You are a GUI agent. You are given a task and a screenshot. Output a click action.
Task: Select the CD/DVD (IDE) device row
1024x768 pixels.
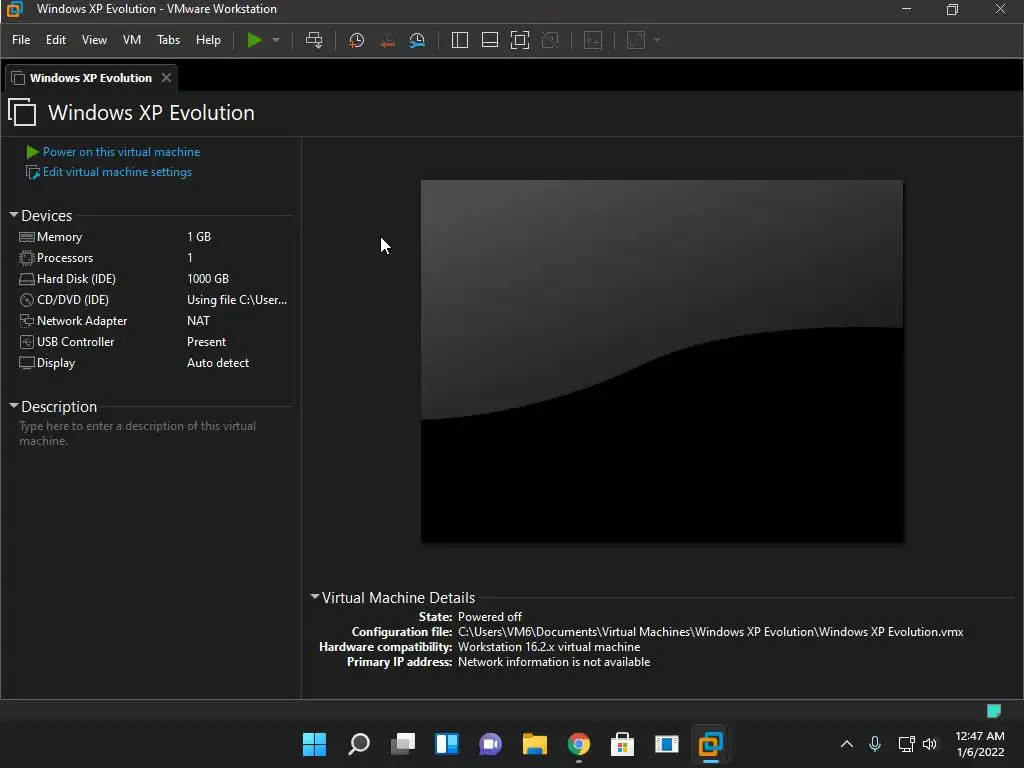coord(153,300)
